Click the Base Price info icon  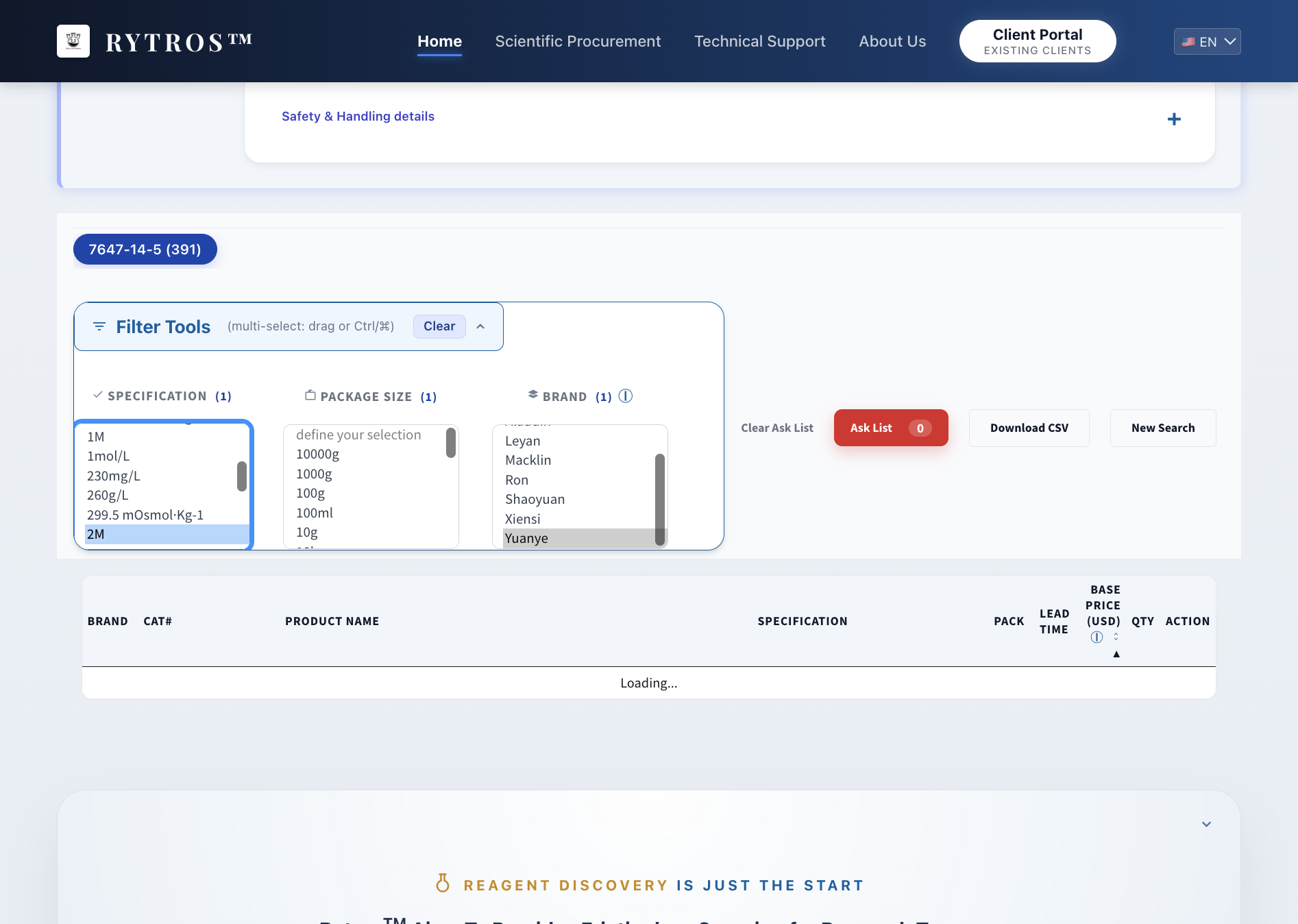coord(1097,637)
